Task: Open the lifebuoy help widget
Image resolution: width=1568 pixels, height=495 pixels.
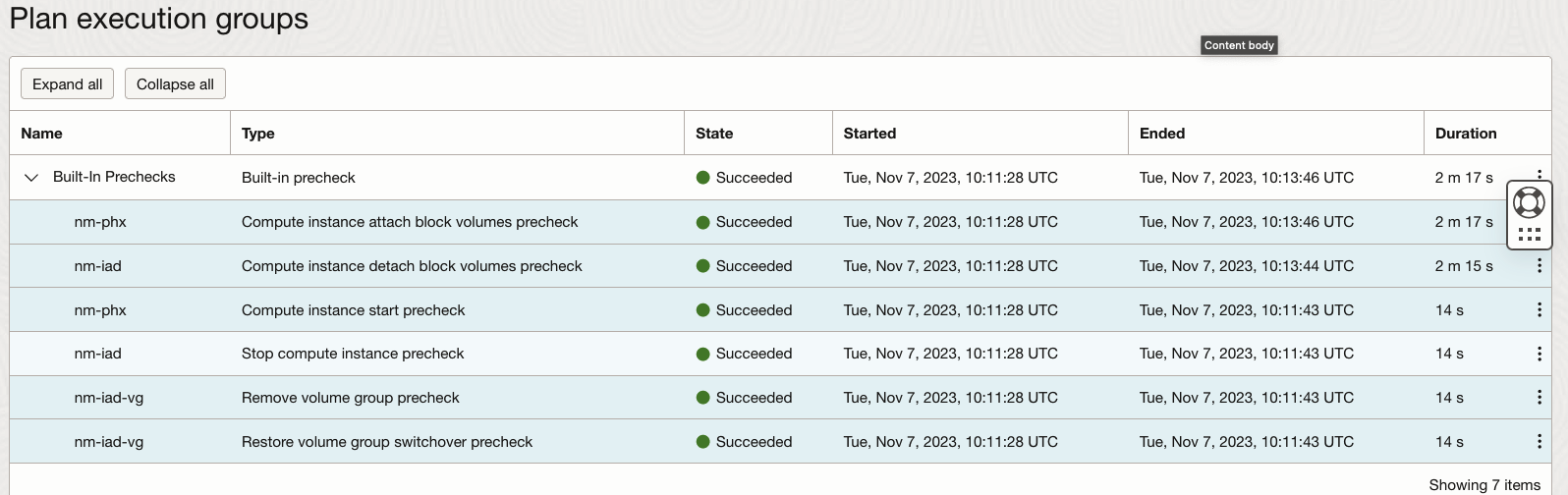Action: coord(1529,202)
